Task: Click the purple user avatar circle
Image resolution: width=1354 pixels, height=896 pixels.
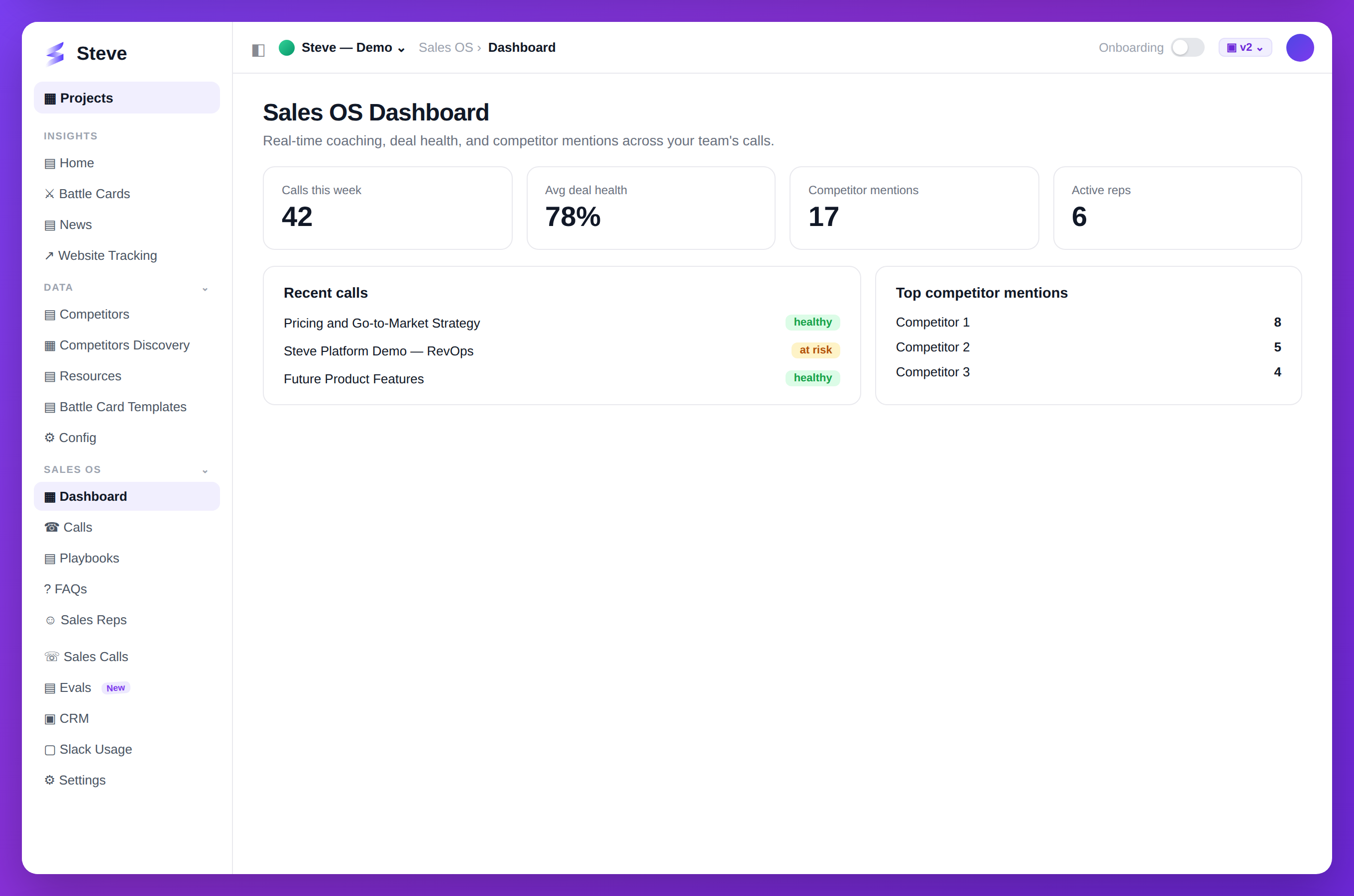Action: click(1300, 47)
